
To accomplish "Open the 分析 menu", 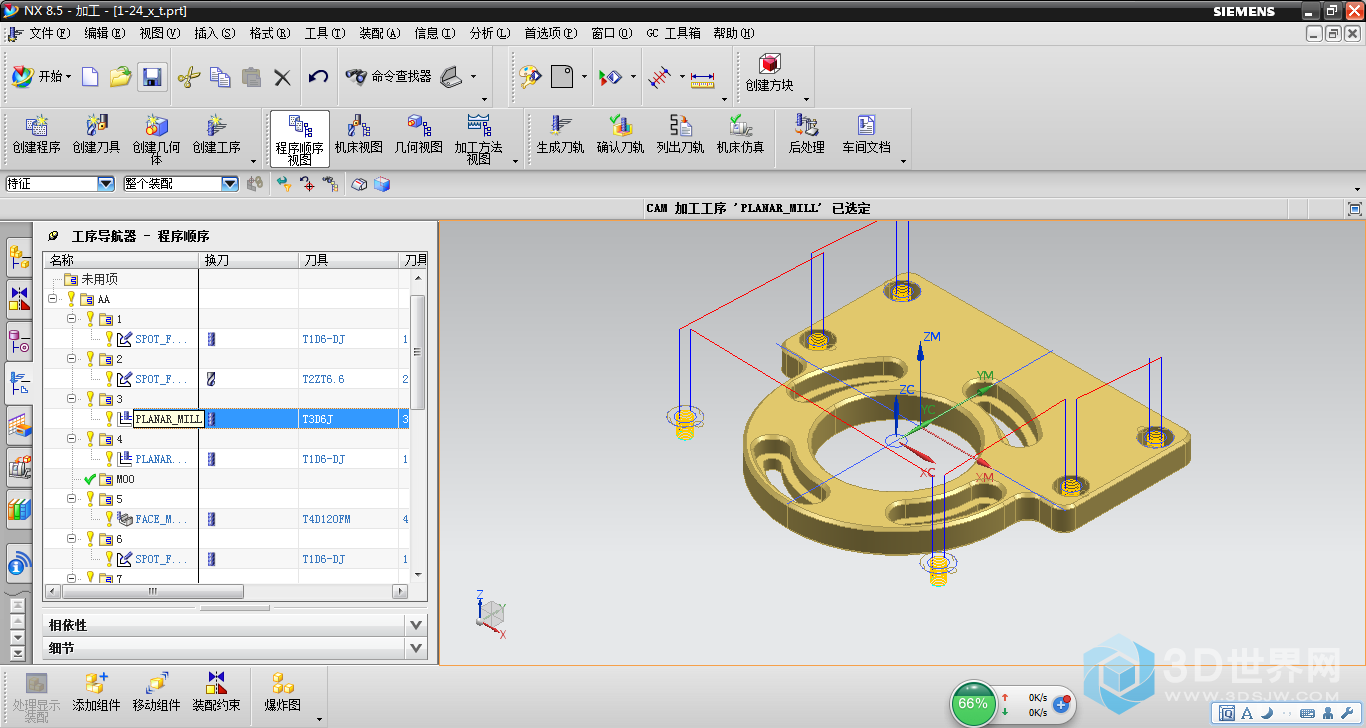I will pyautogui.click(x=489, y=33).
